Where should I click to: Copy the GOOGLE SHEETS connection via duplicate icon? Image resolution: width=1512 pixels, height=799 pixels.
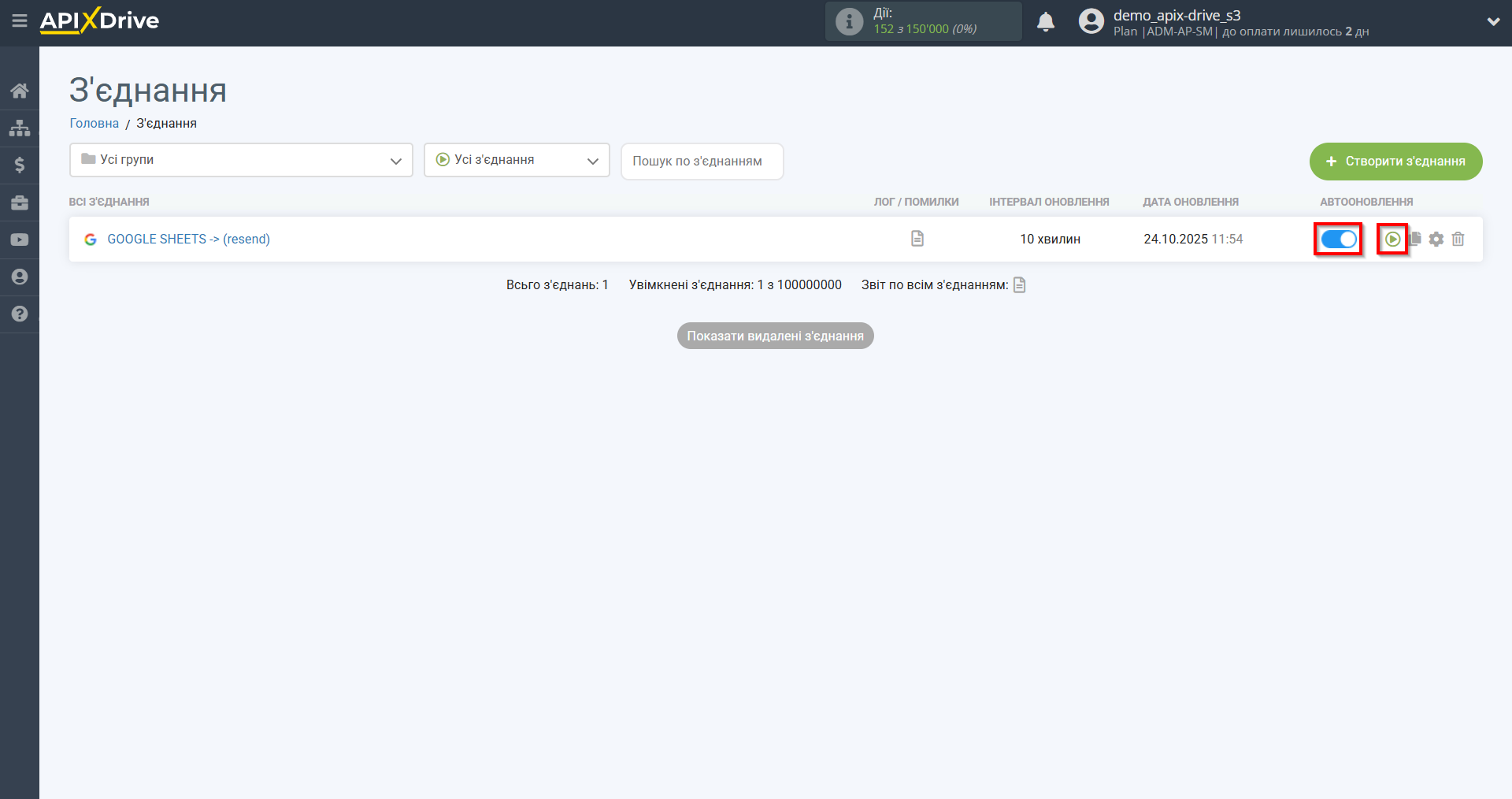1415,239
